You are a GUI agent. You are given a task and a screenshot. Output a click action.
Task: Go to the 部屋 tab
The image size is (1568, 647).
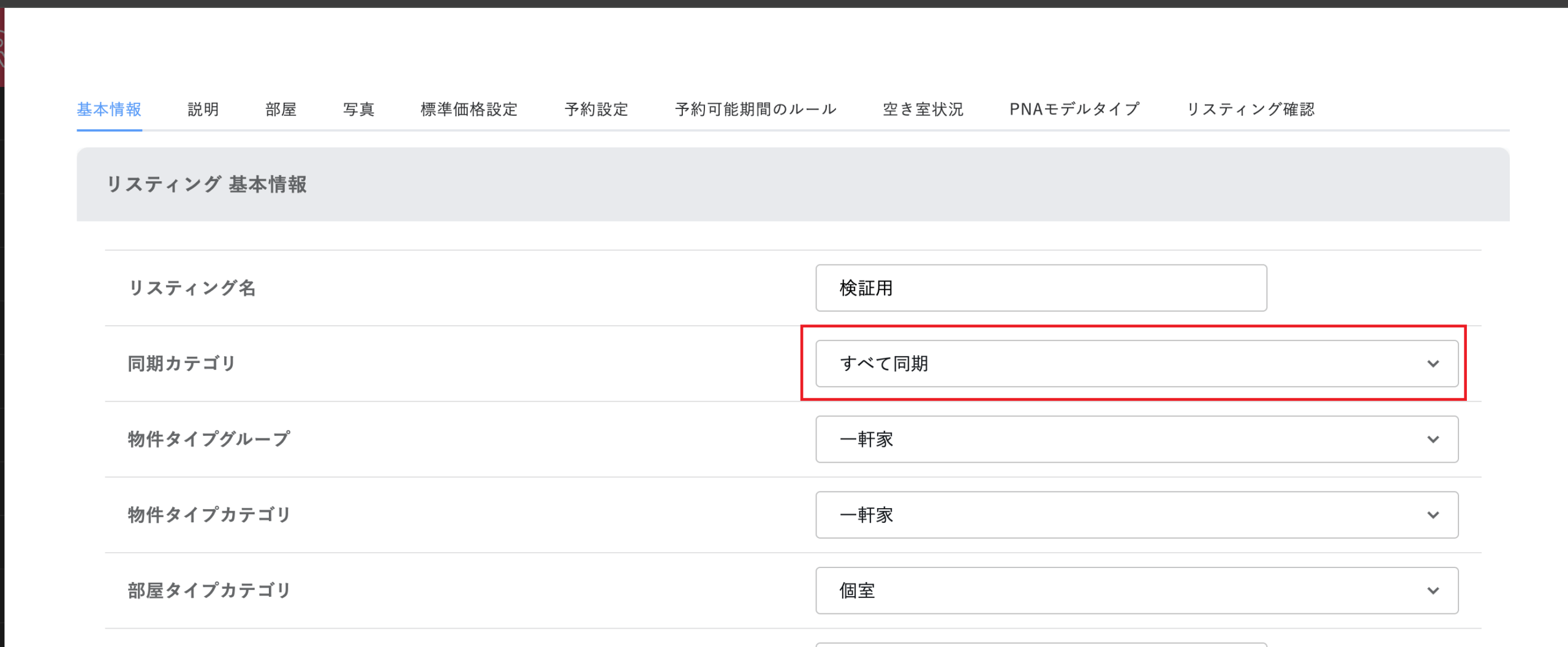pyautogui.click(x=281, y=109)
